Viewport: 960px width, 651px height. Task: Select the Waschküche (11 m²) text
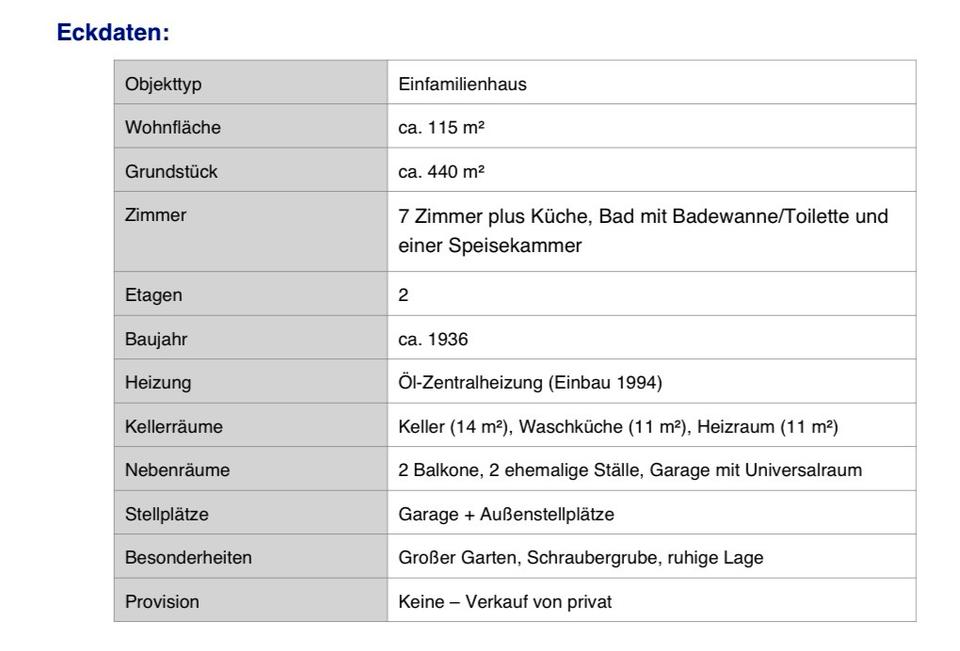[x=602, y=427]
